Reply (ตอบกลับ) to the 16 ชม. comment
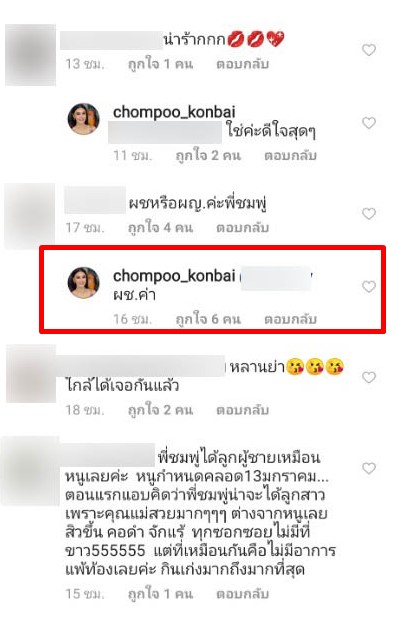The height and width of the screenshot is (639, 411). (x=290, y=319)
